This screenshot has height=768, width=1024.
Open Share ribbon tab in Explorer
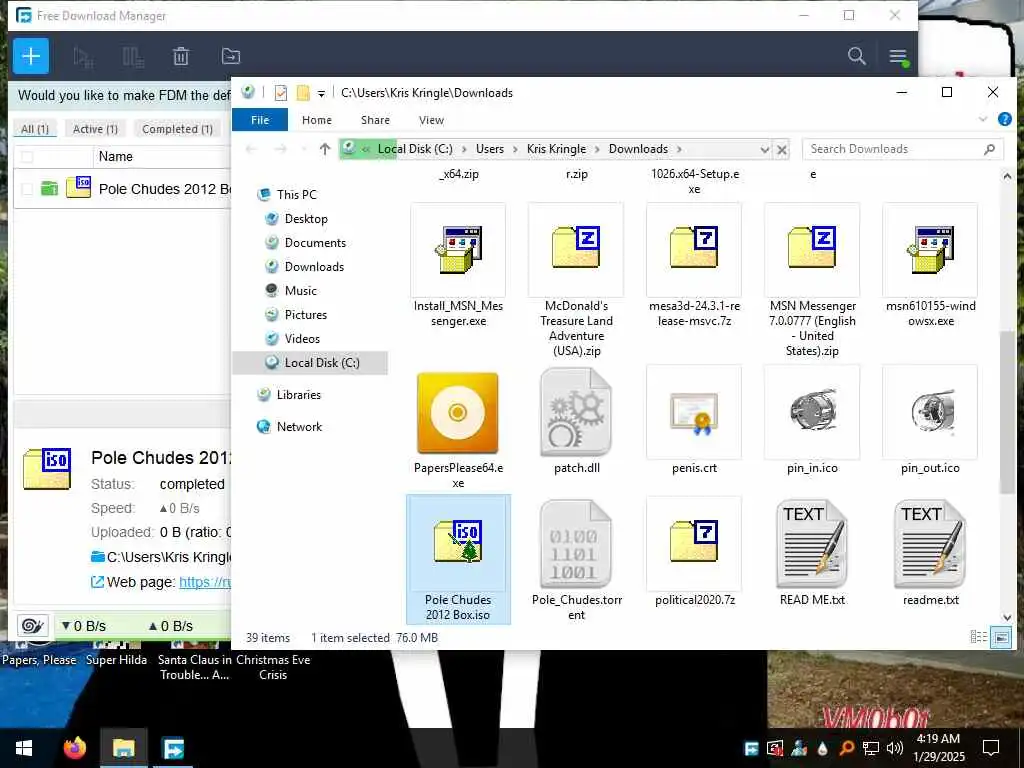click(x=376, y=120)
